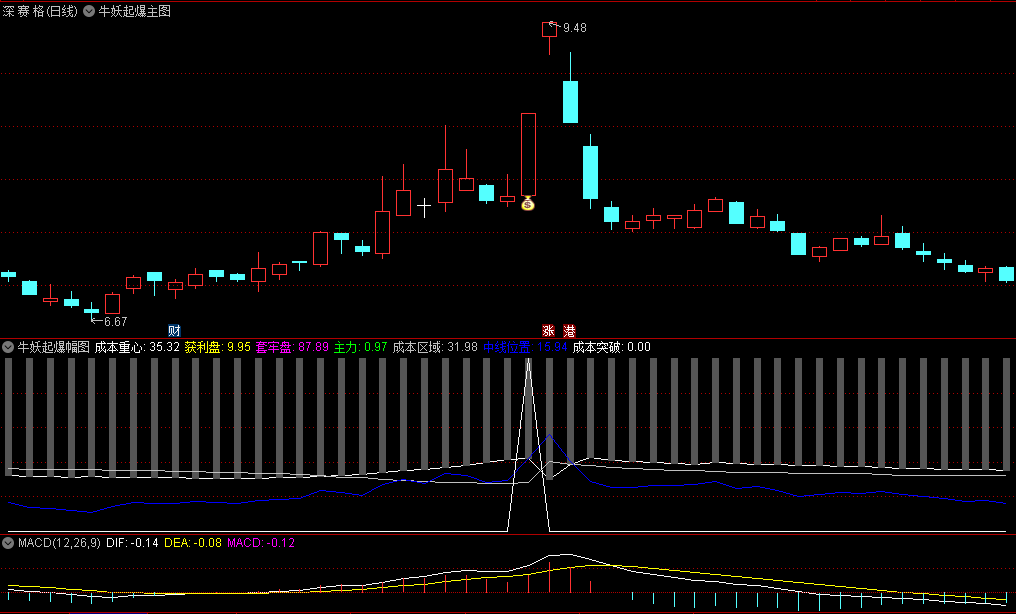Open the MACD(12,26,9) indicator dropdown arrow
Screen dimensions: 1016x614
(x=8, y=543)
